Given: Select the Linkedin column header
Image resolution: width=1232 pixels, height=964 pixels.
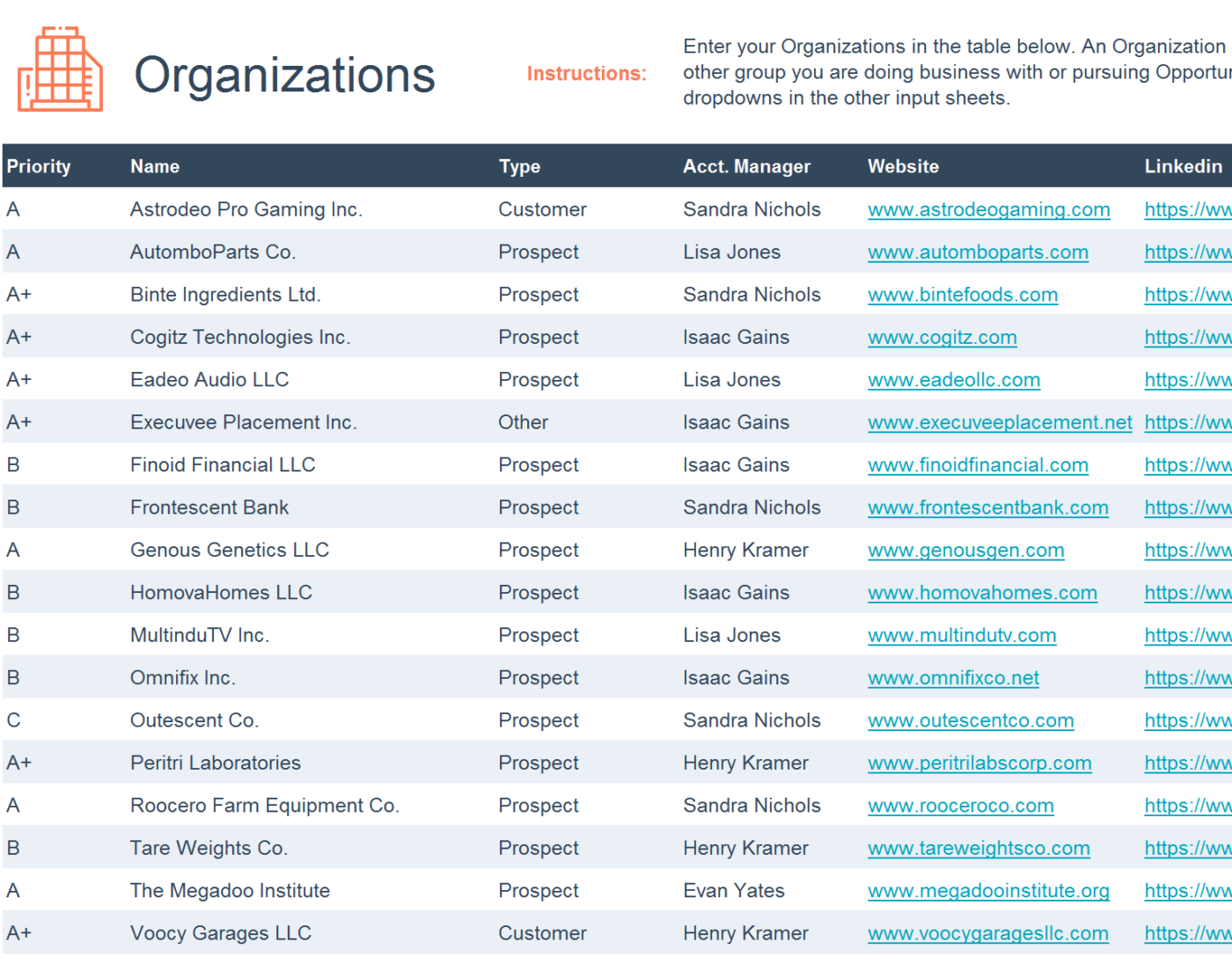Looking at the screenshot, I should [x=1183, y=166].
